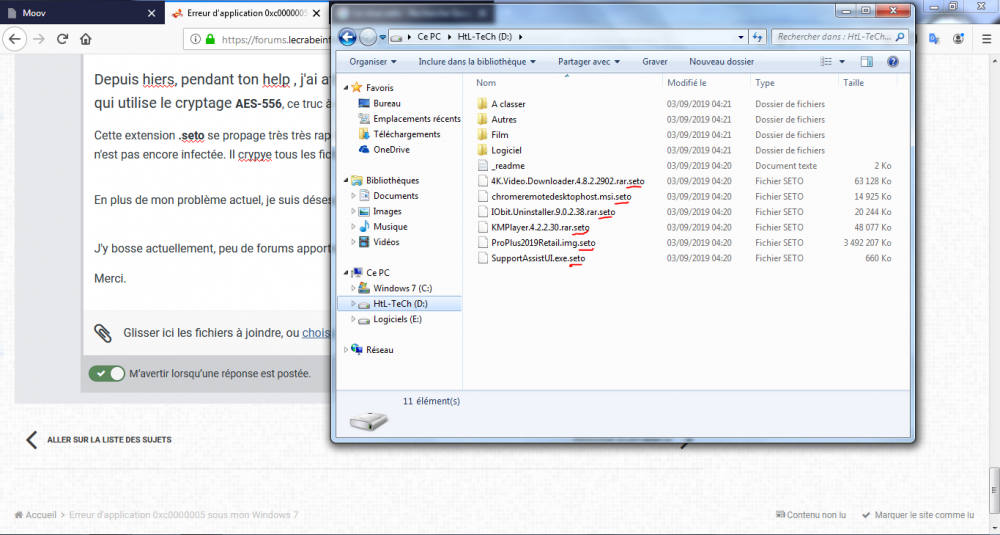Screen dimensions: 1000x535
Task: Click the Explorer refresh address button
Action: [757, 37]
